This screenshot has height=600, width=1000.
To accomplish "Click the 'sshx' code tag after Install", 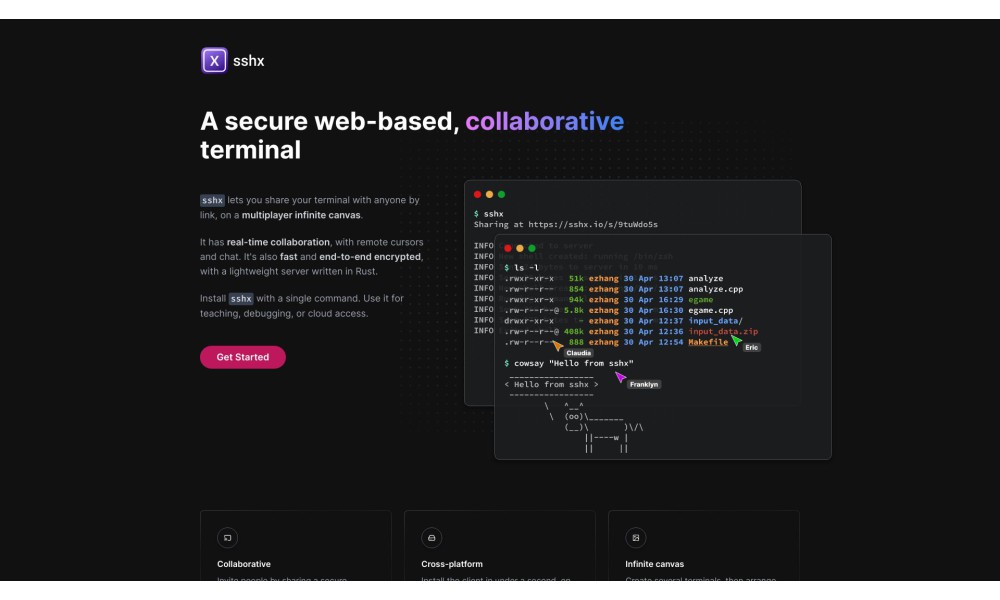I will (241, 298).
